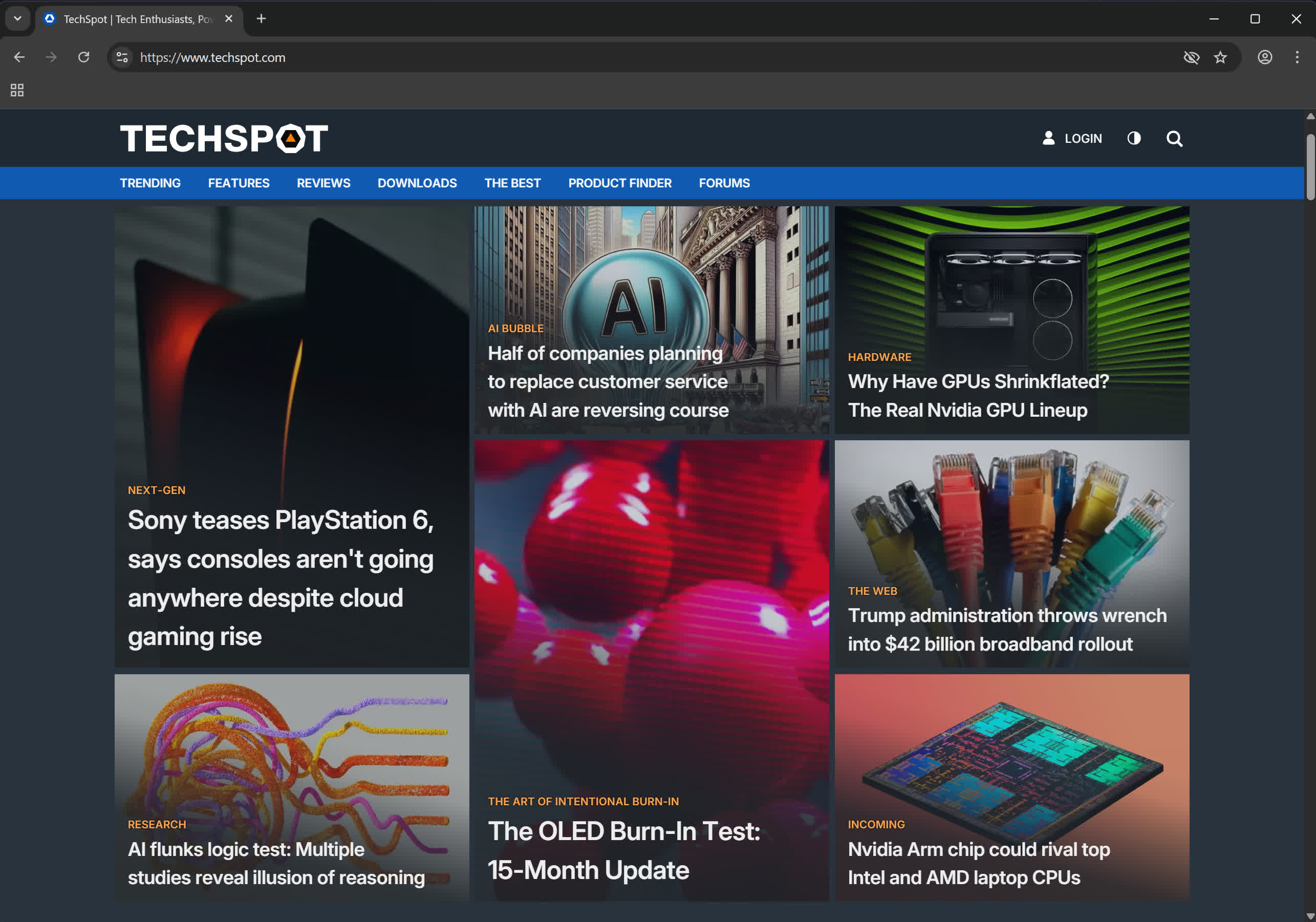The height and width of the screenshot is (922, 1316).
Task: Click the AI BUBBLE category label
Action: [516, 329]
